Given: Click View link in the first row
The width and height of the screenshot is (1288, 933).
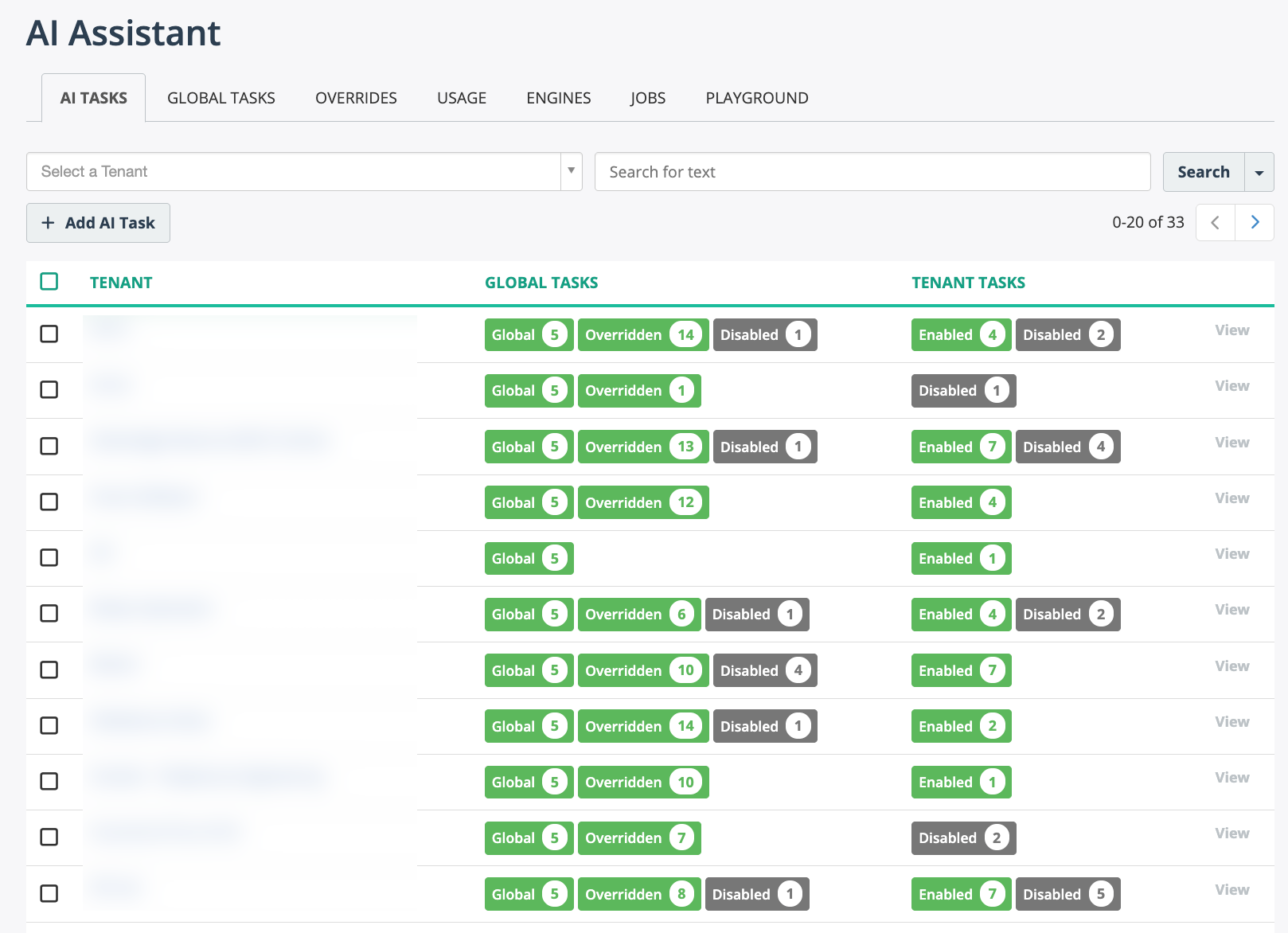Looking at the screenshot, I should point(1231,330).
